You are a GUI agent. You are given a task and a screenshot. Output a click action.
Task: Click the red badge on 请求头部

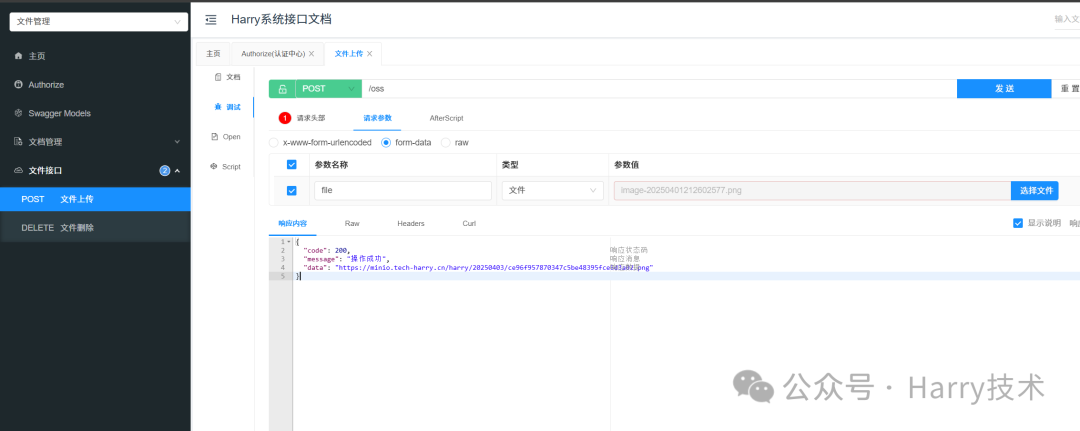(x=285, y=118)
